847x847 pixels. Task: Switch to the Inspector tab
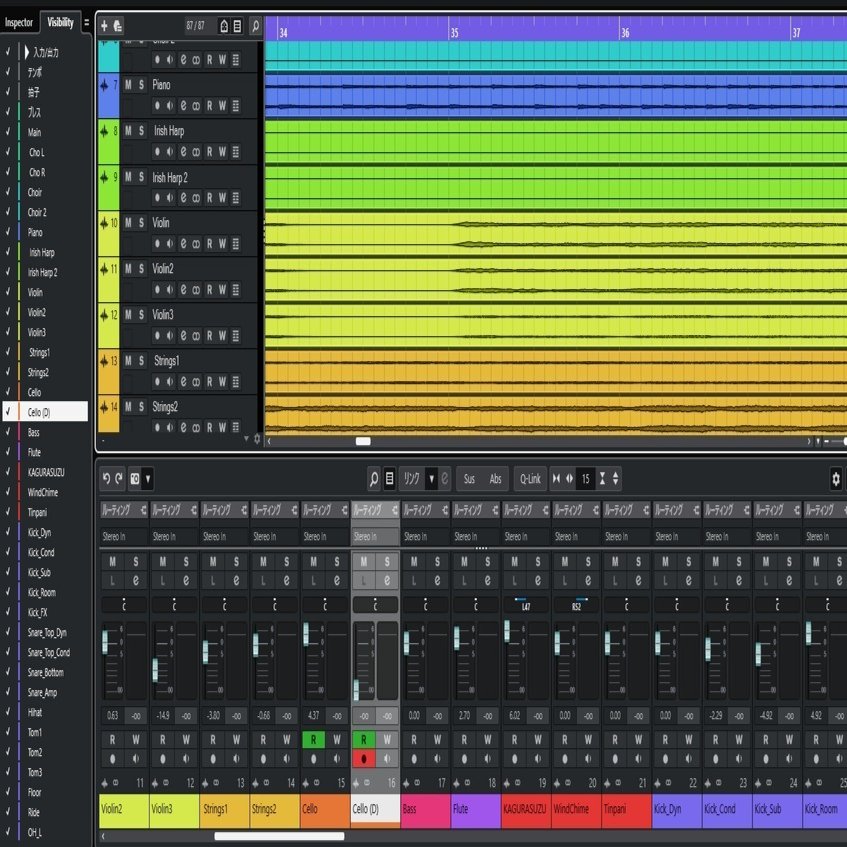(19, 23)
